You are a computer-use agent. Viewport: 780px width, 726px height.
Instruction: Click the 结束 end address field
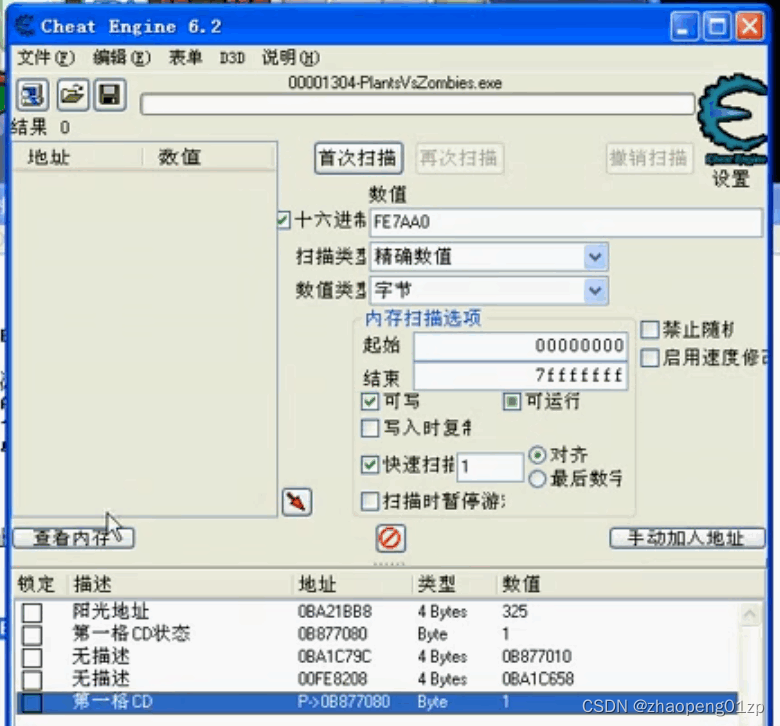(520, 376)
